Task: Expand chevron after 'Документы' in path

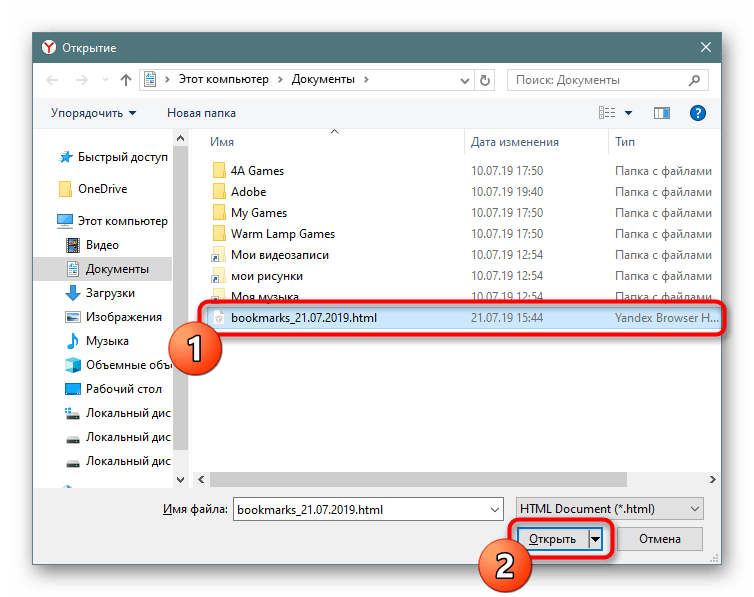Action: (x=366, y=79)
